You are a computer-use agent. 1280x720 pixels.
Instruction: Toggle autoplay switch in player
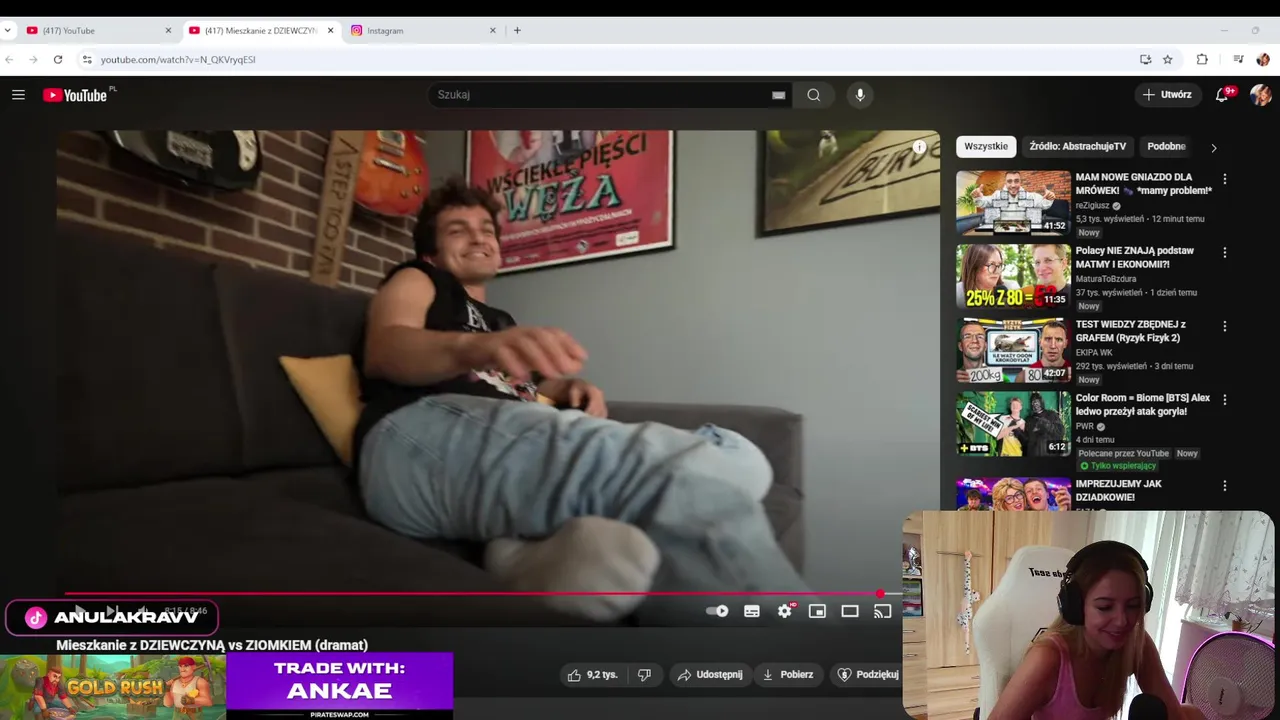pos(717,611)
